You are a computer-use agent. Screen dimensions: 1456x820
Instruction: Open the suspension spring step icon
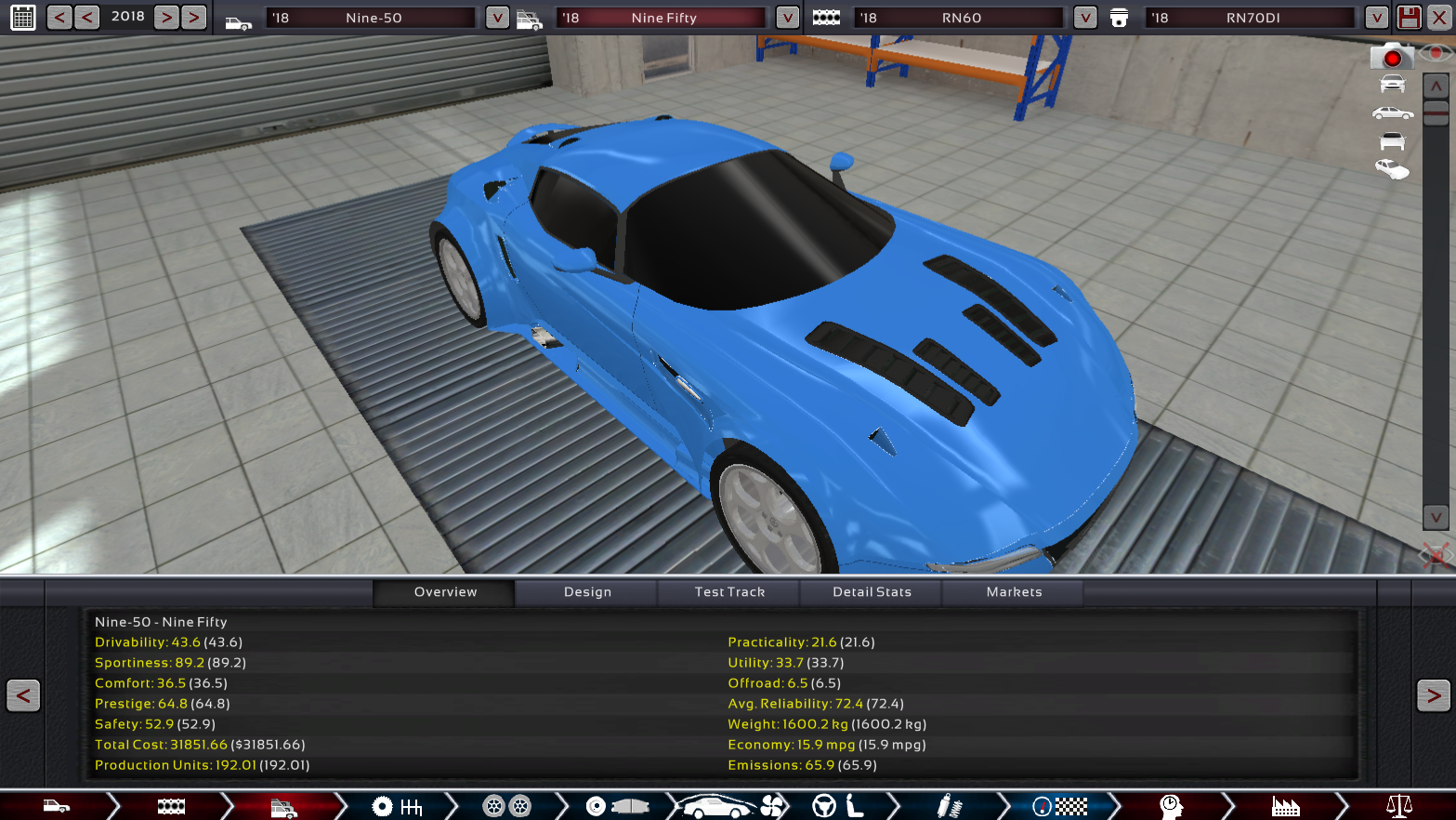pos(949,806)
